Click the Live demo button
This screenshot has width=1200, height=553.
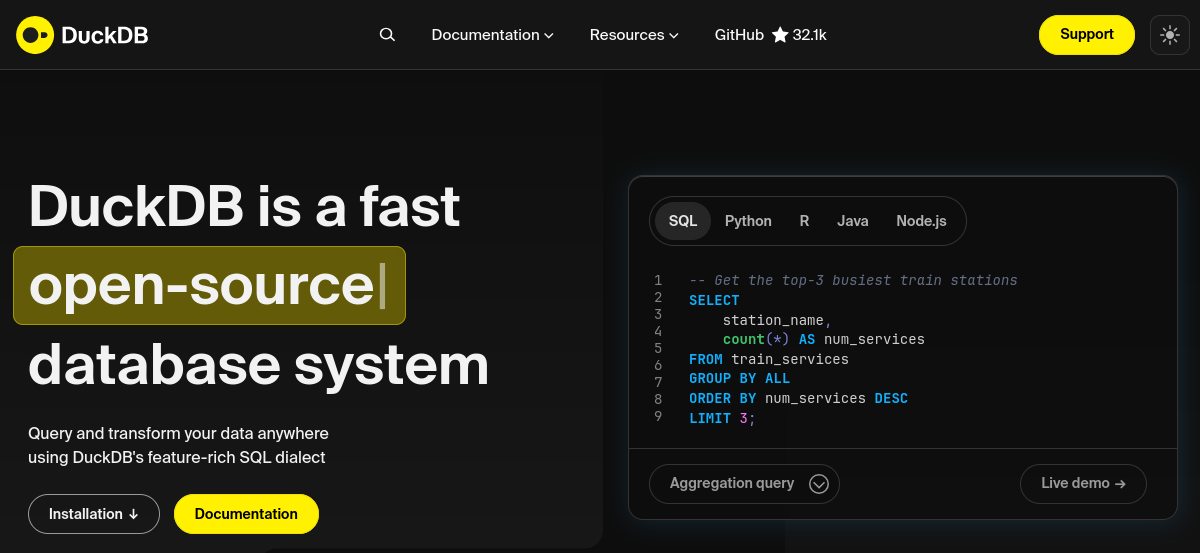point(1083,484)
